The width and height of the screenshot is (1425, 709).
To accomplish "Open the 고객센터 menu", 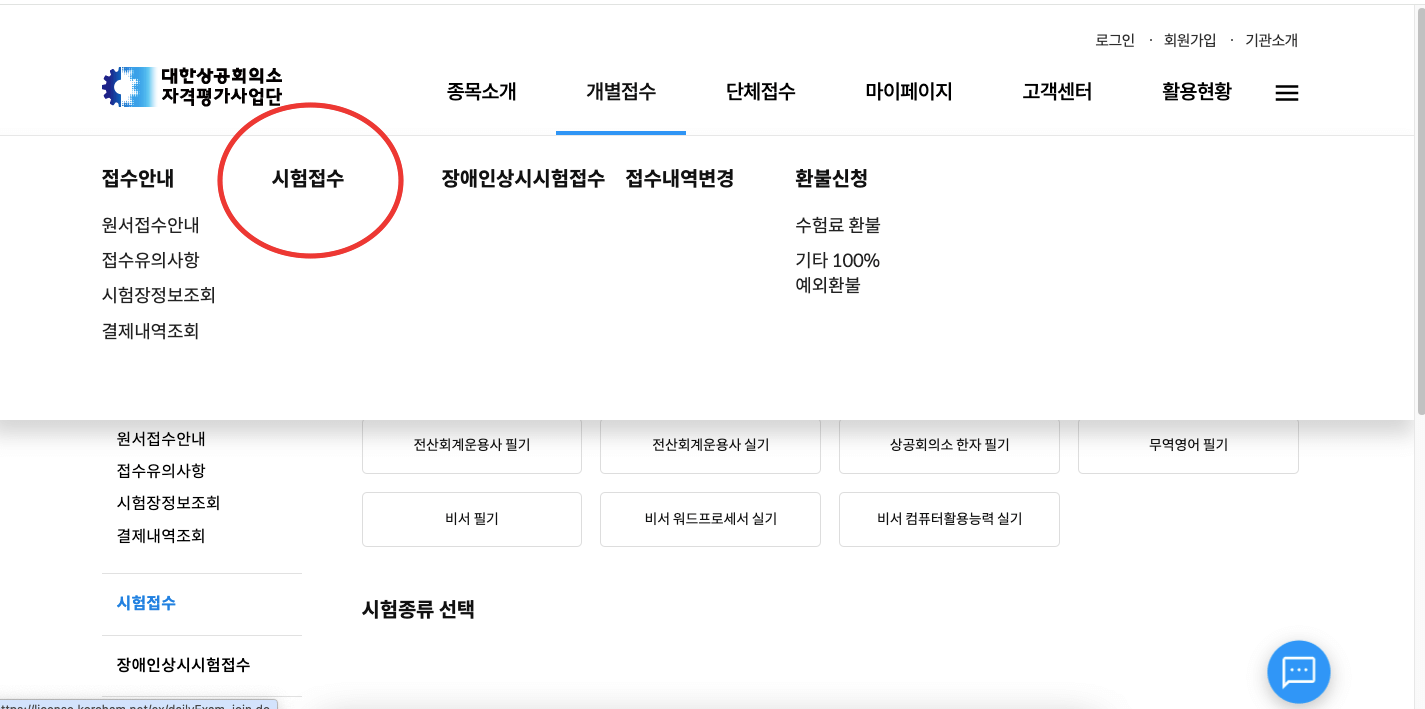I will (x=1055, y=91).
